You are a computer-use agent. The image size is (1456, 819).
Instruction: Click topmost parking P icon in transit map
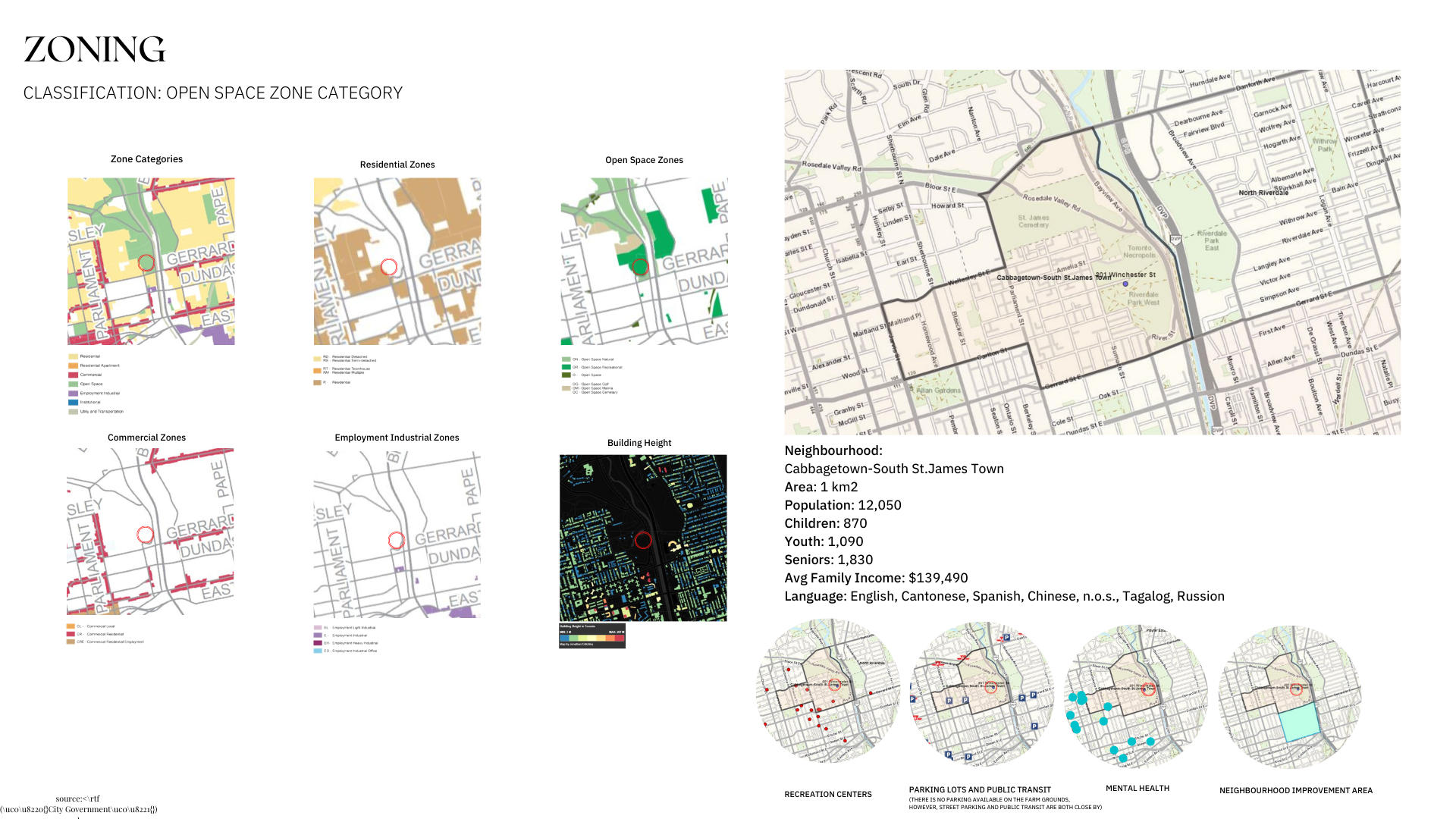point(1006,638)
